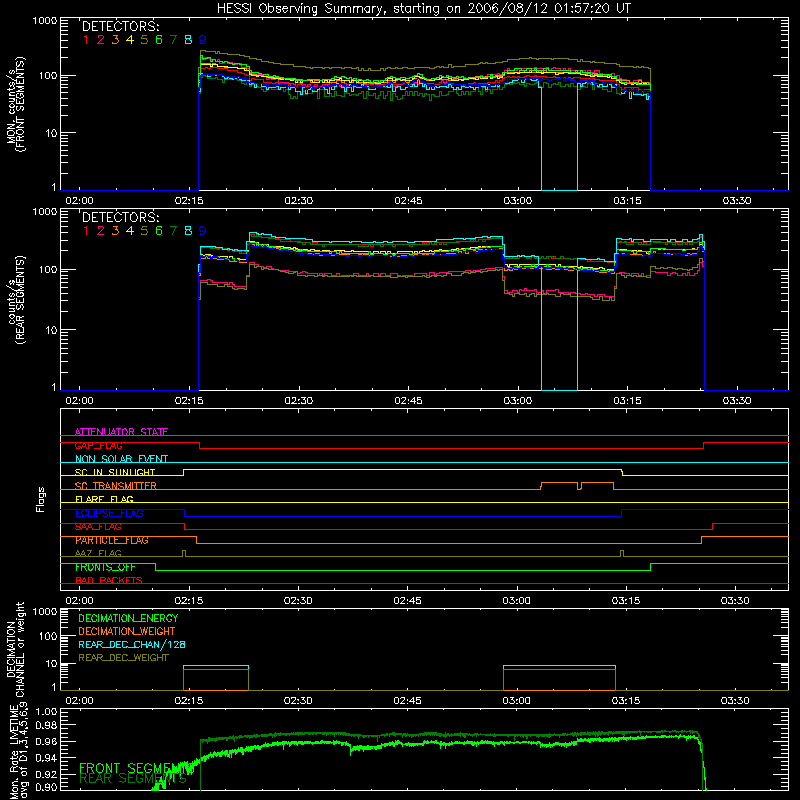Select blue detector 9 in front segments legend

[x=203, y=40]
